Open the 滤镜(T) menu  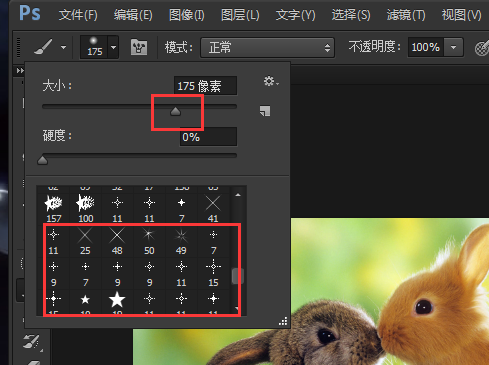point(406,15)
